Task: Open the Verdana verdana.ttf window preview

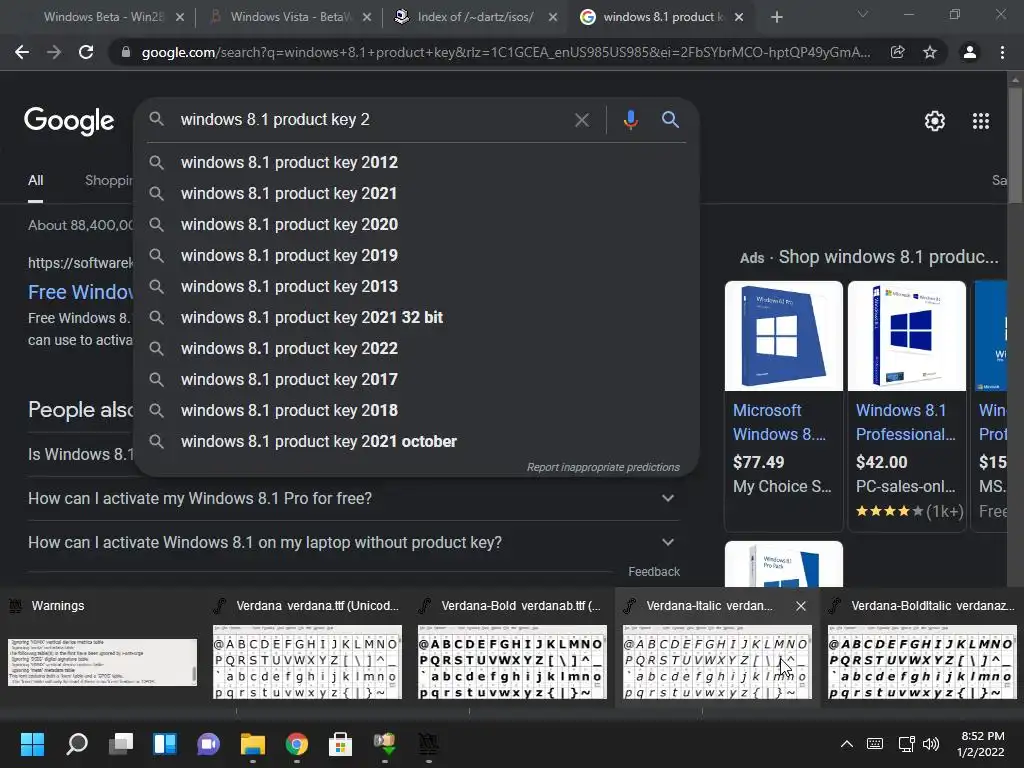Action: pos(307,647)
